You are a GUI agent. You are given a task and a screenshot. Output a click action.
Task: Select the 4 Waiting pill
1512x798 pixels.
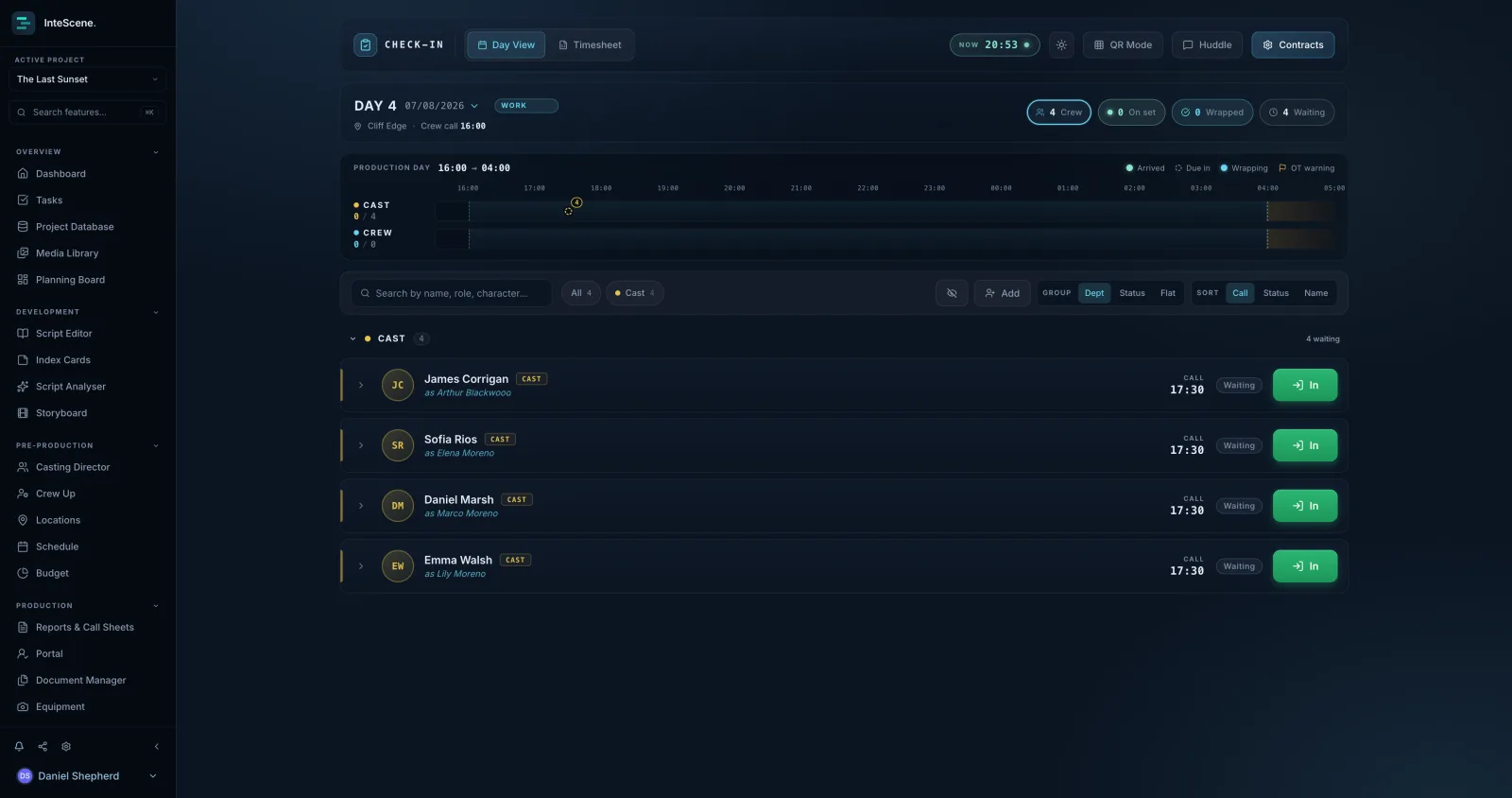[1297, 113]
